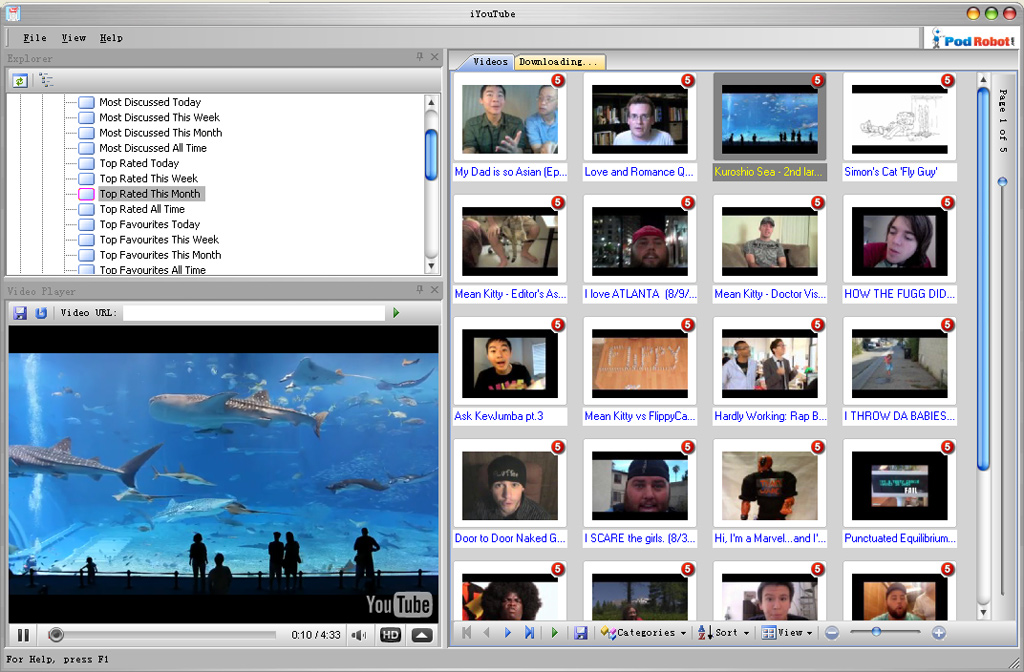Click the iYouTube app icon in title bar
Image resolution: width=1024 pixels, height=672 pixels.
pyautogui.click(x=12, y=12)
